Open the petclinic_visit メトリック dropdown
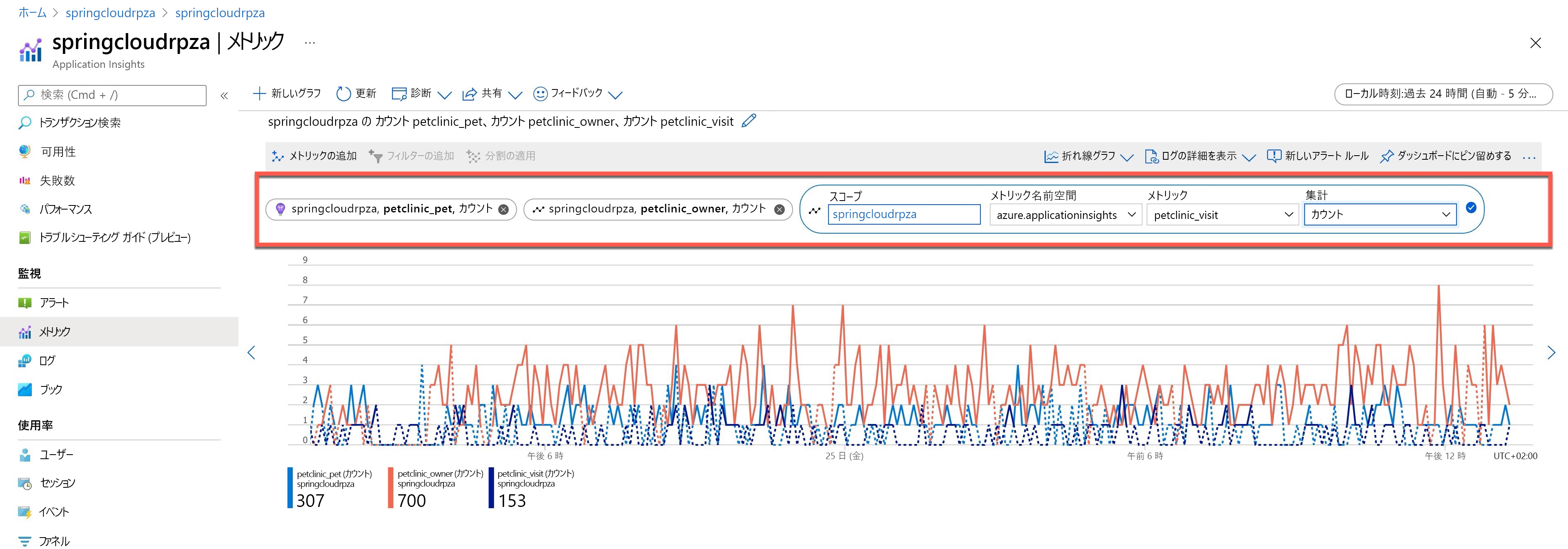 point(1222,215)
